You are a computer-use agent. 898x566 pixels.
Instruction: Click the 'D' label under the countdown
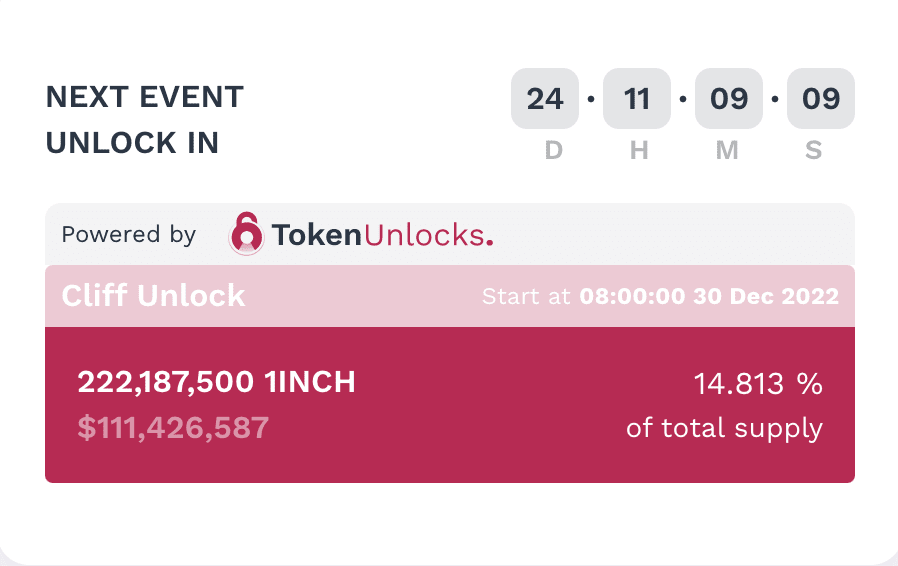click(x=554, y=150)
